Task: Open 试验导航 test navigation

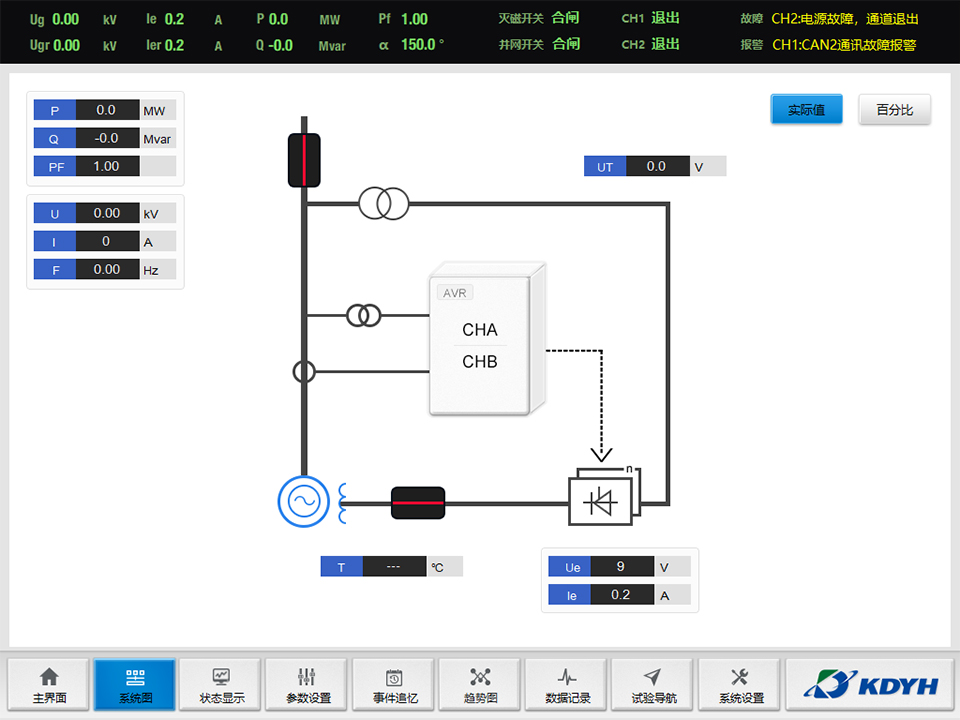Action: 652,684
